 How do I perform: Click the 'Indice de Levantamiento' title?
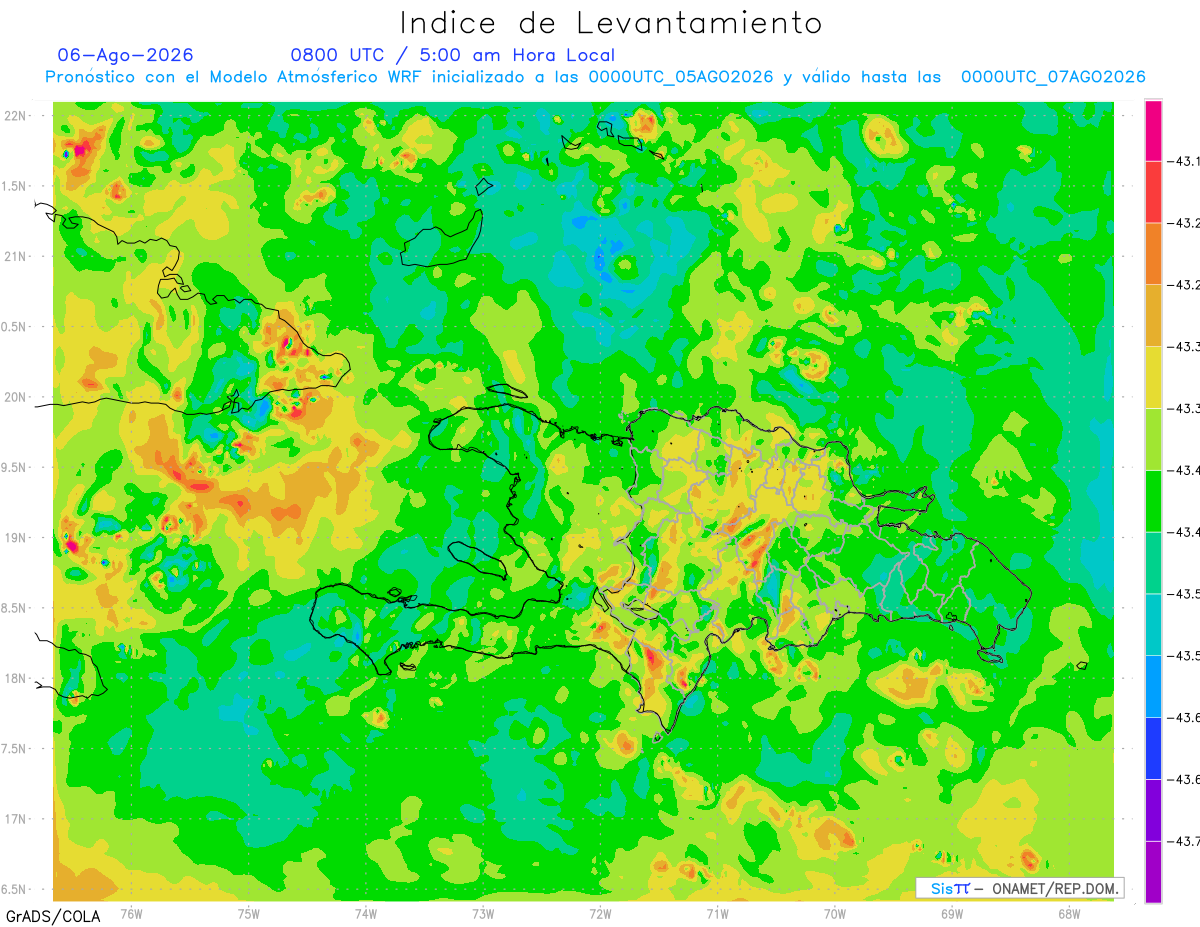click(611, 23)
